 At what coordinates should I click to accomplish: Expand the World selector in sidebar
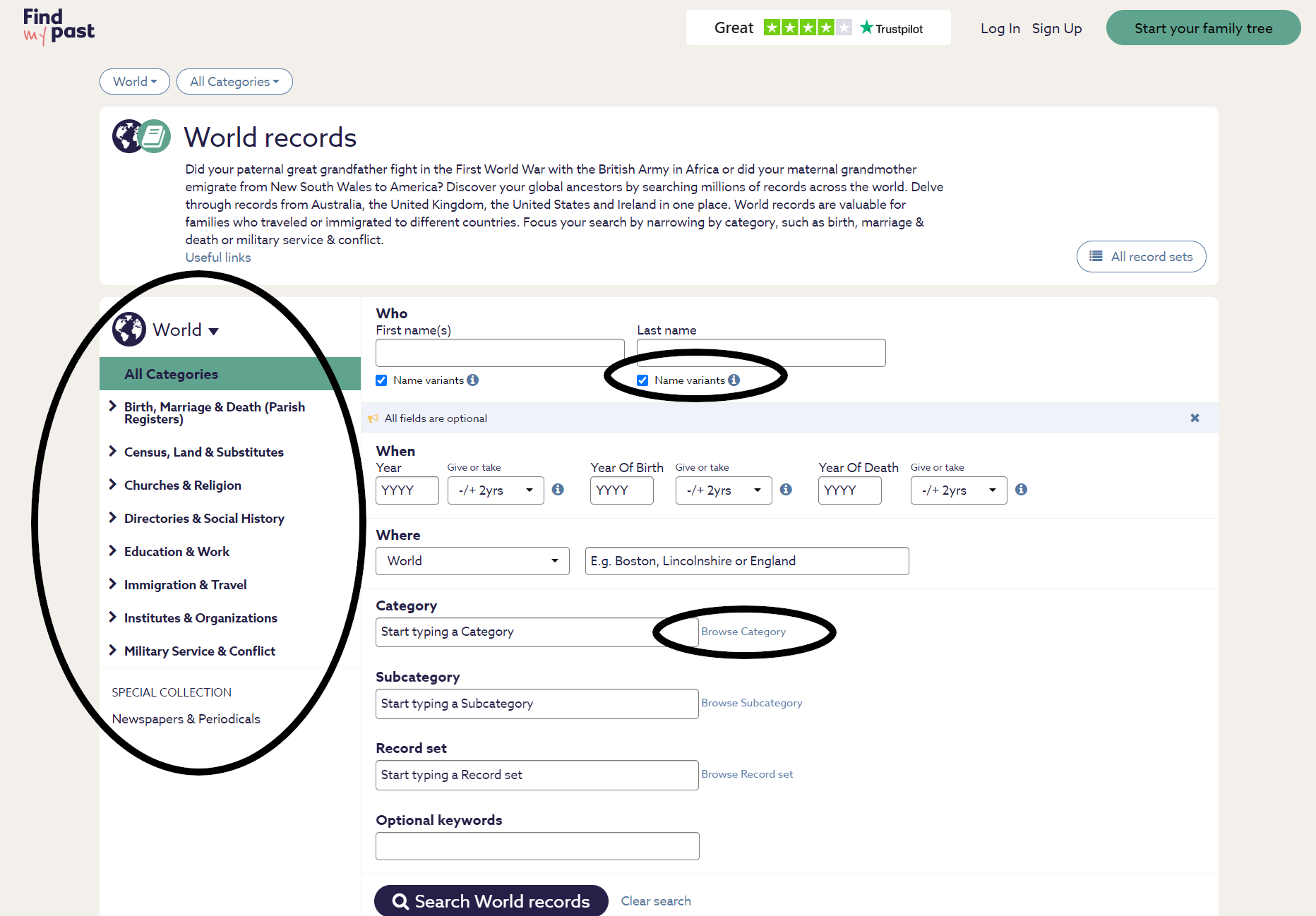click(185, 330)
